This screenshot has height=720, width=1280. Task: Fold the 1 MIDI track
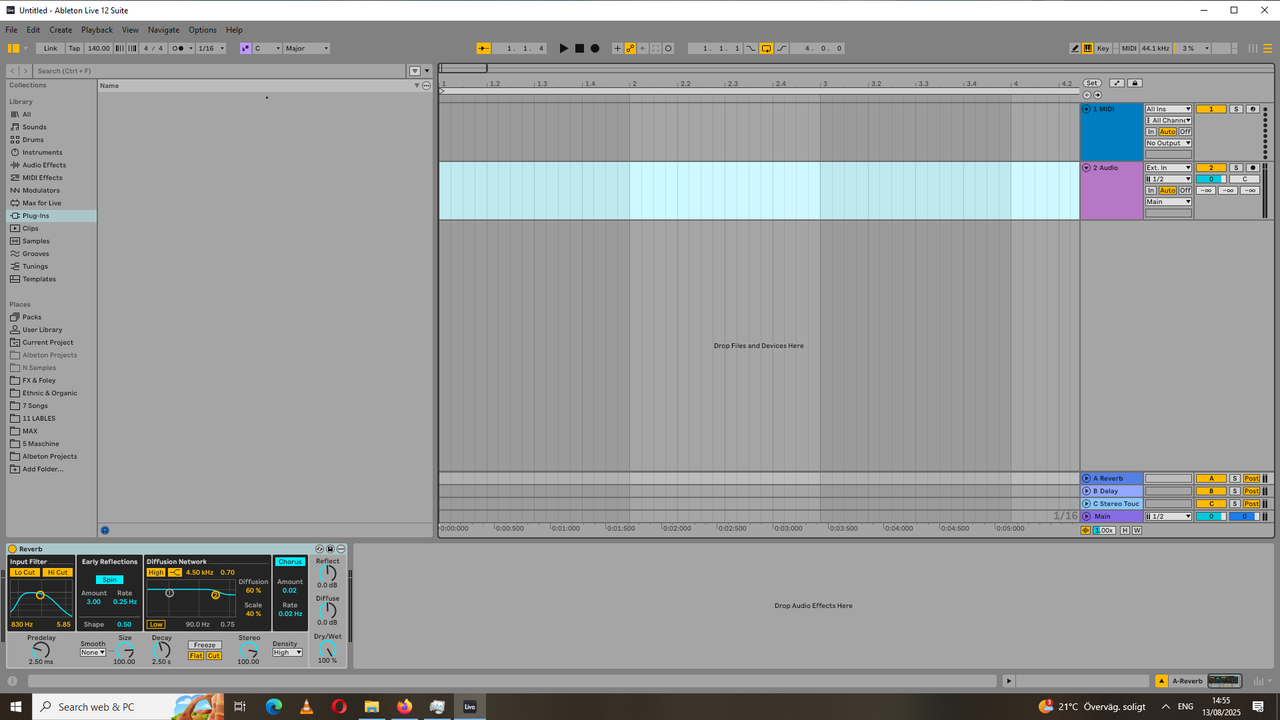[1087, 108]
